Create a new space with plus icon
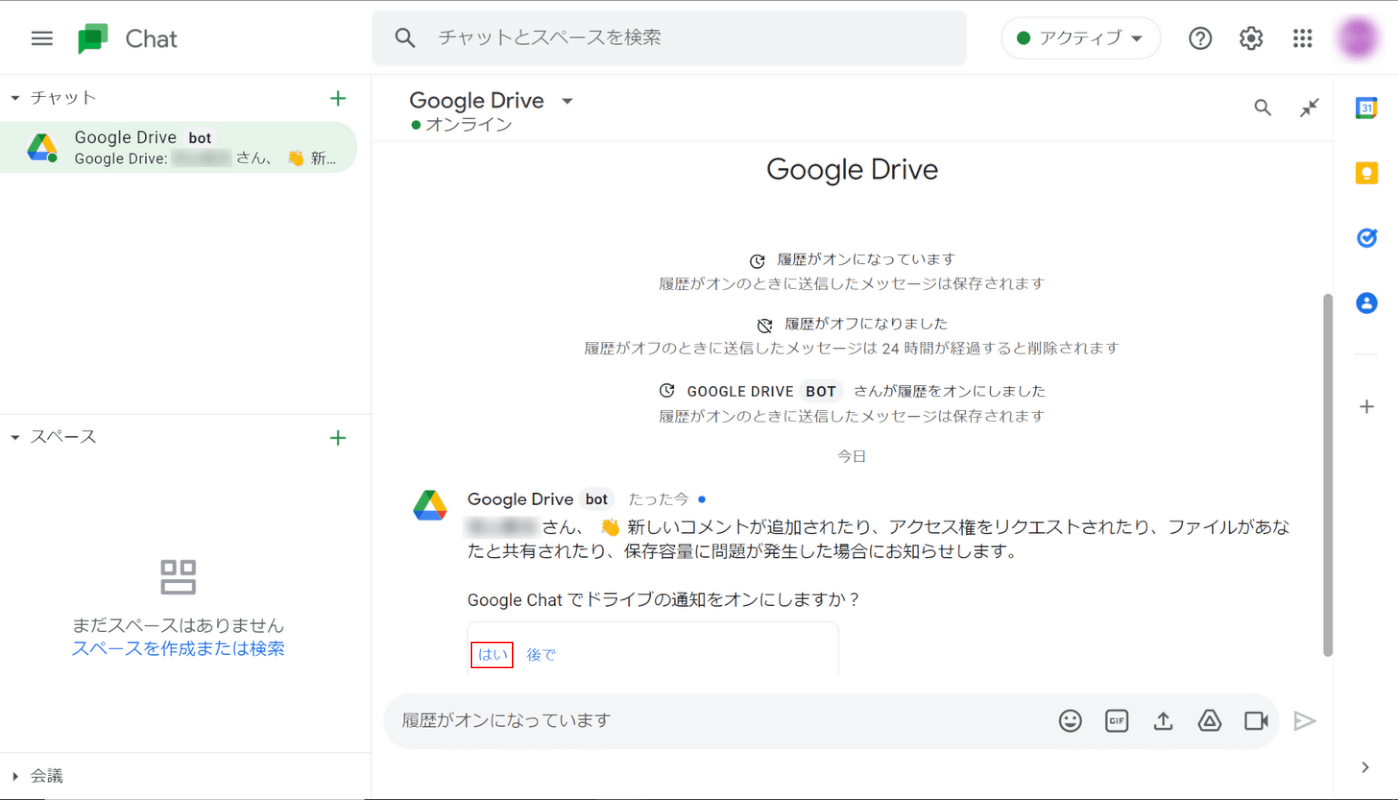1398x800 pixels. (x=338, y=438)
